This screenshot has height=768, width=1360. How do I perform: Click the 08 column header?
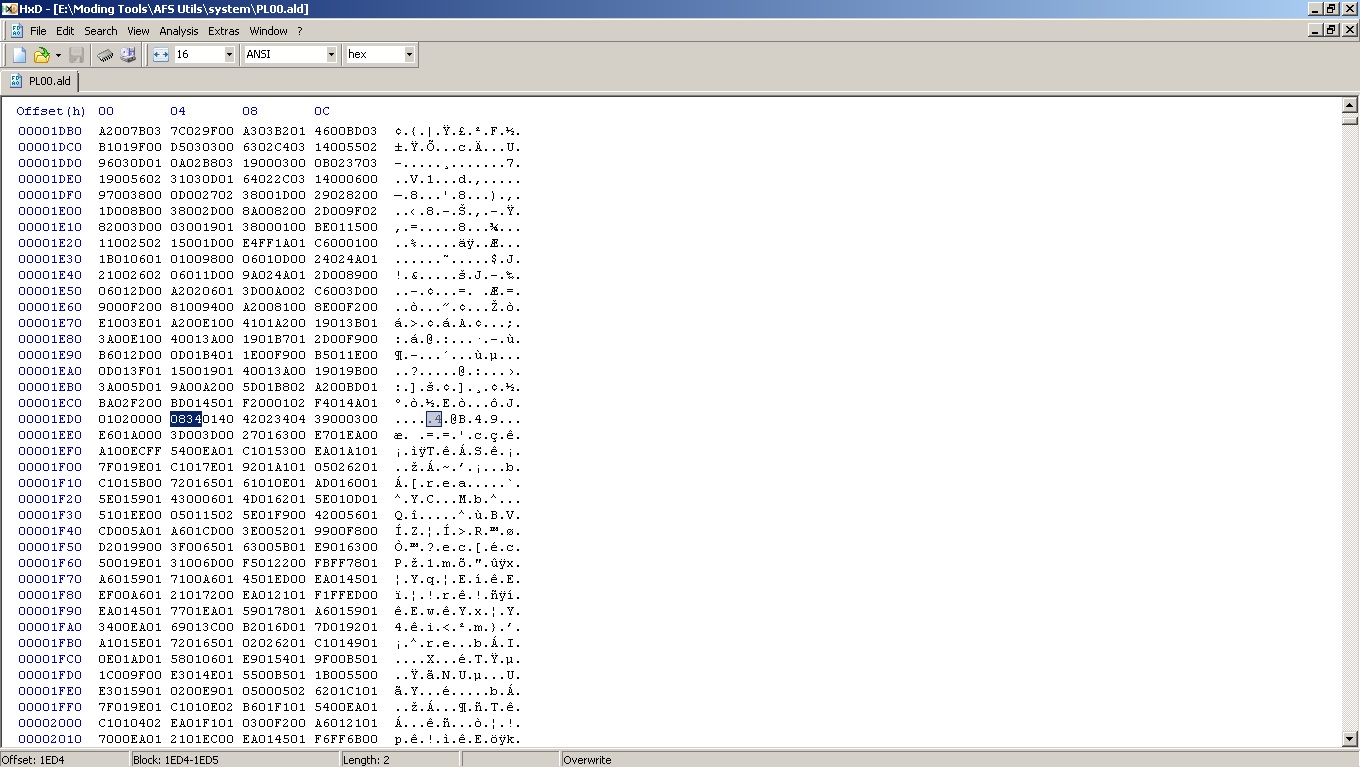click(x=250, y=111)
